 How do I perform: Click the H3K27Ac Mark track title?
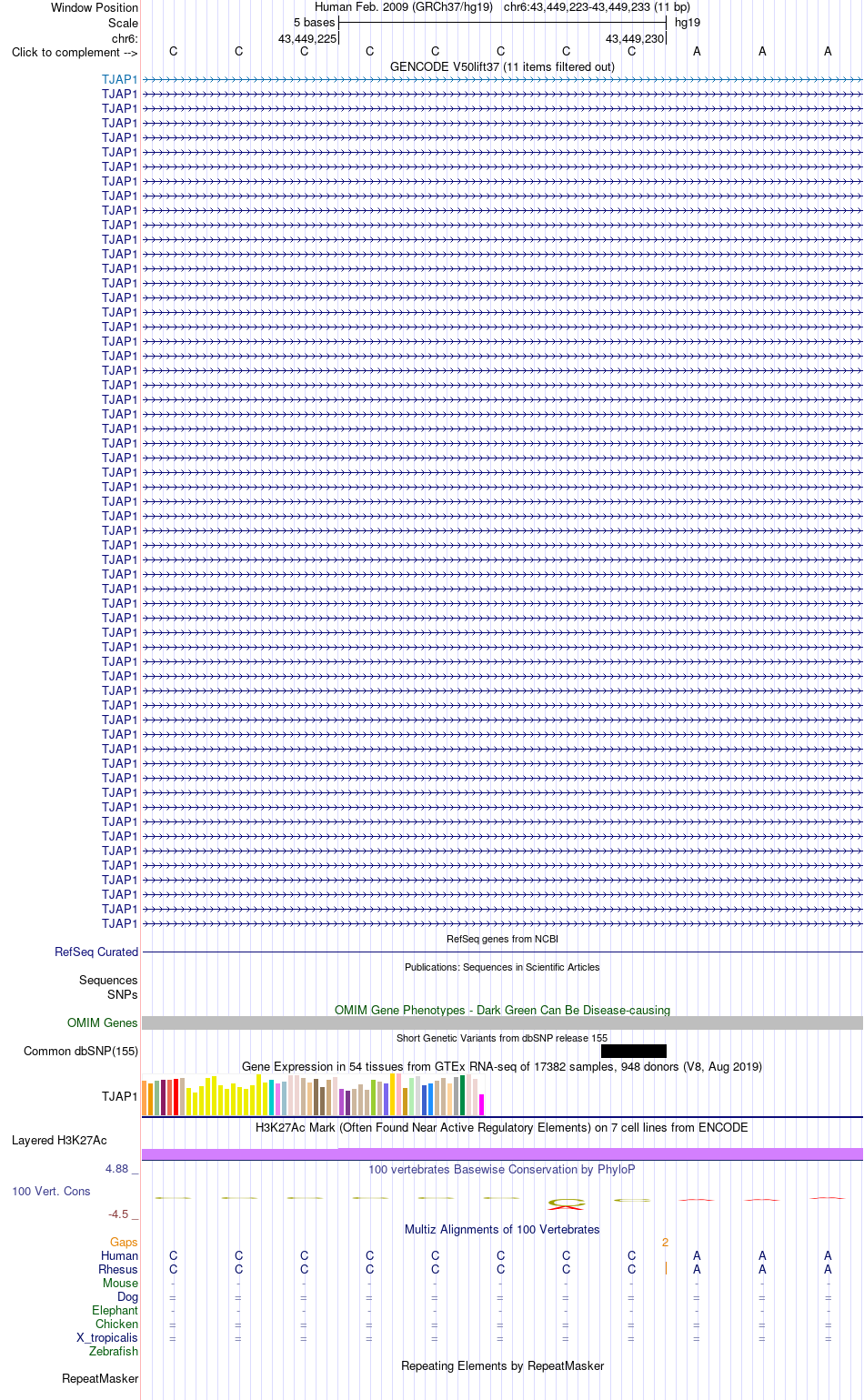click(502, 1127)
